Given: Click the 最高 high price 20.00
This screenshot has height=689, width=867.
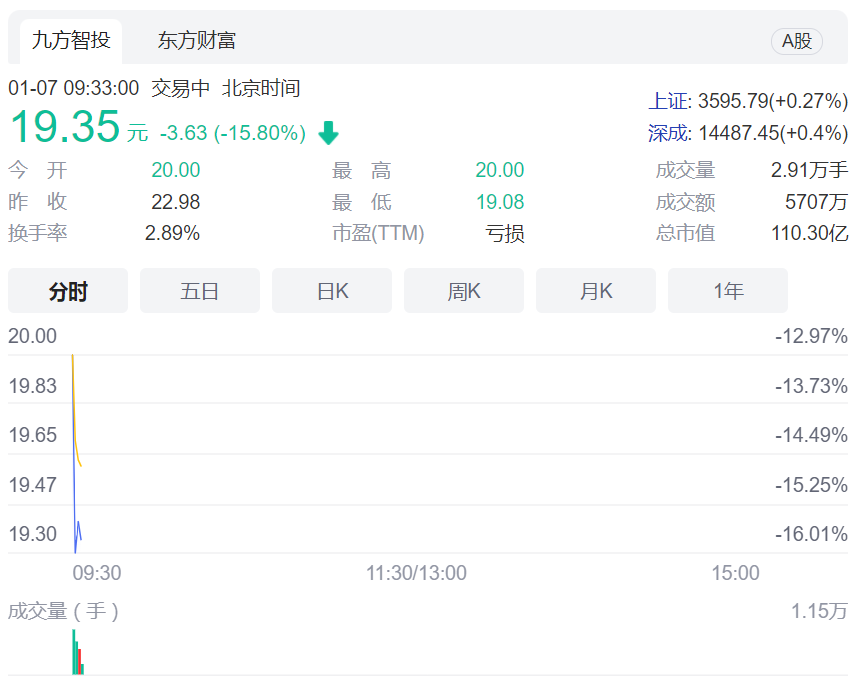Looking at the screenshot, I should [499, 170].
